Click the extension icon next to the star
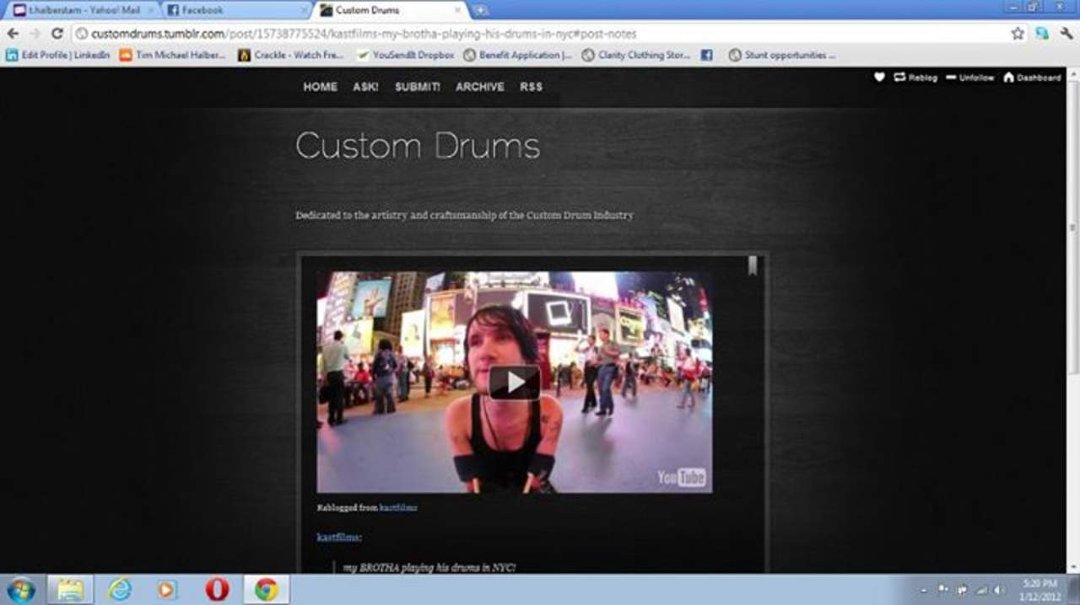 pyautogui.click(x=1041, y=33)
